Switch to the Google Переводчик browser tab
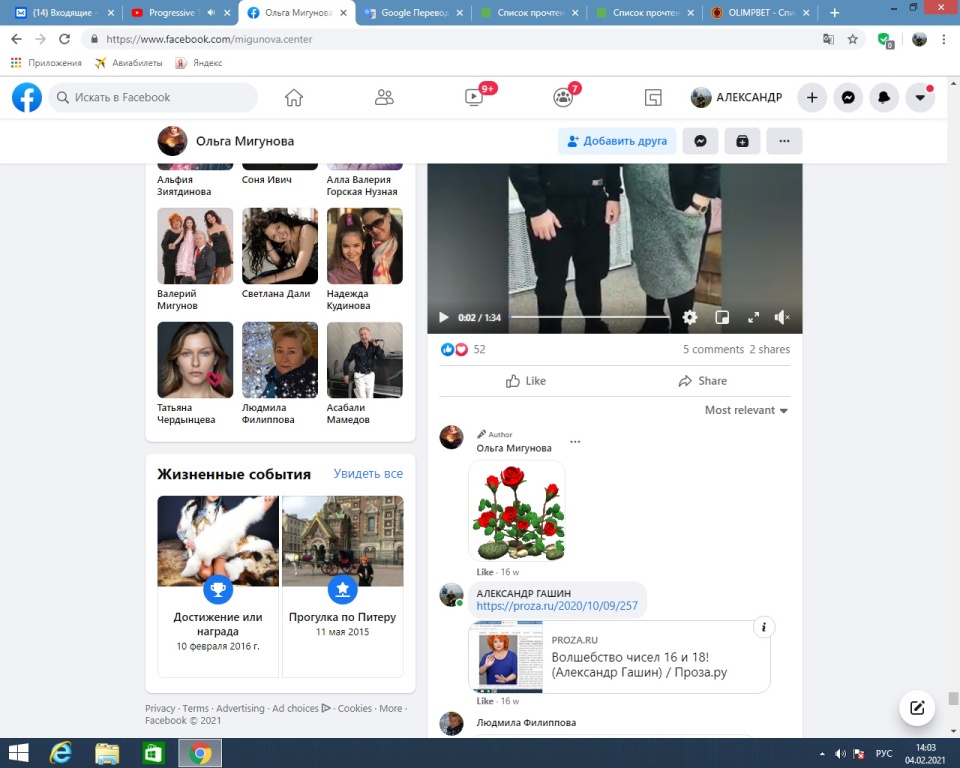This screenshot has width=960, height=768. click(413, 13)
